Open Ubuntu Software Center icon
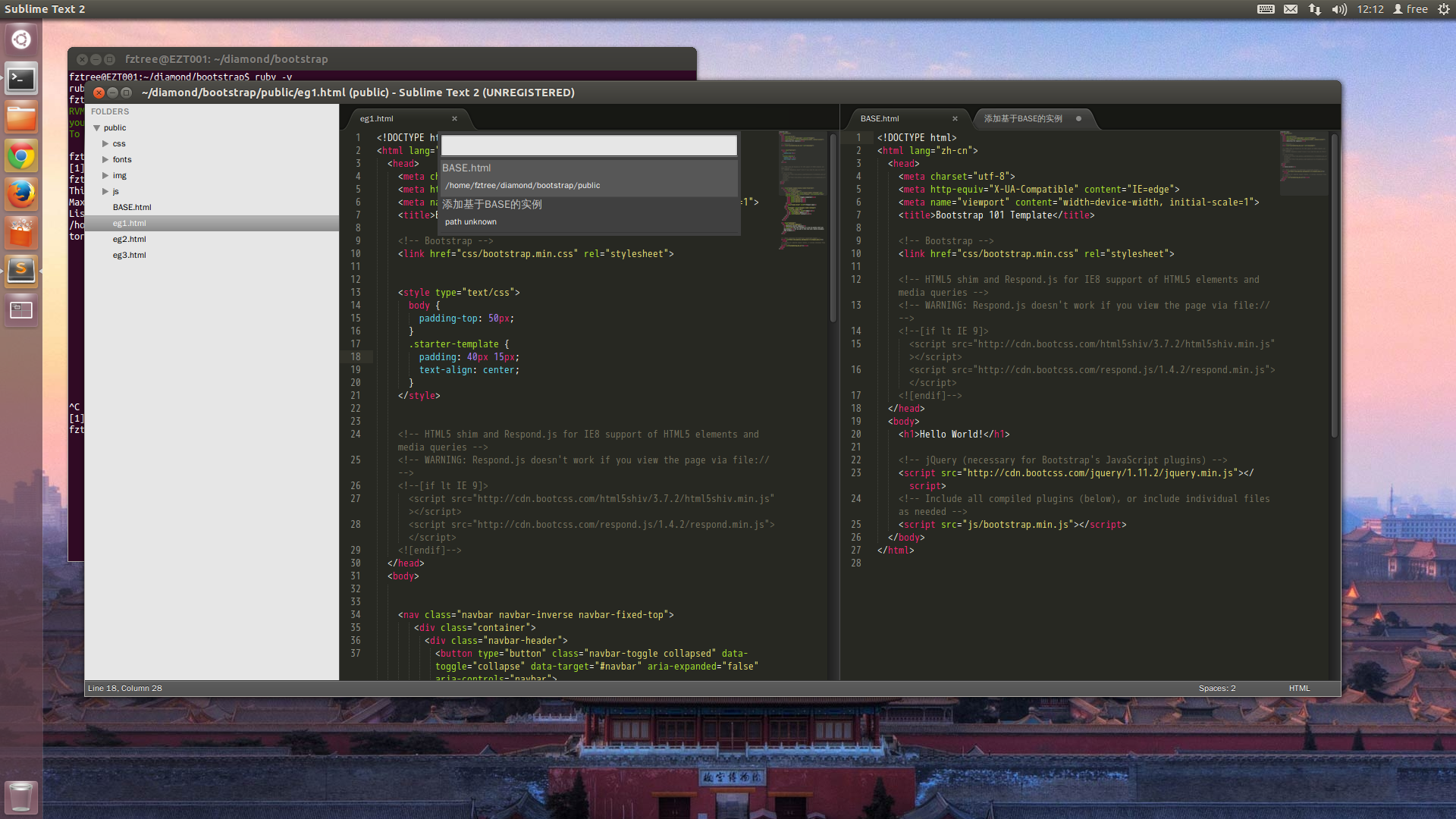The height and width of the screenshot is (819, 1456). (21, 232)
